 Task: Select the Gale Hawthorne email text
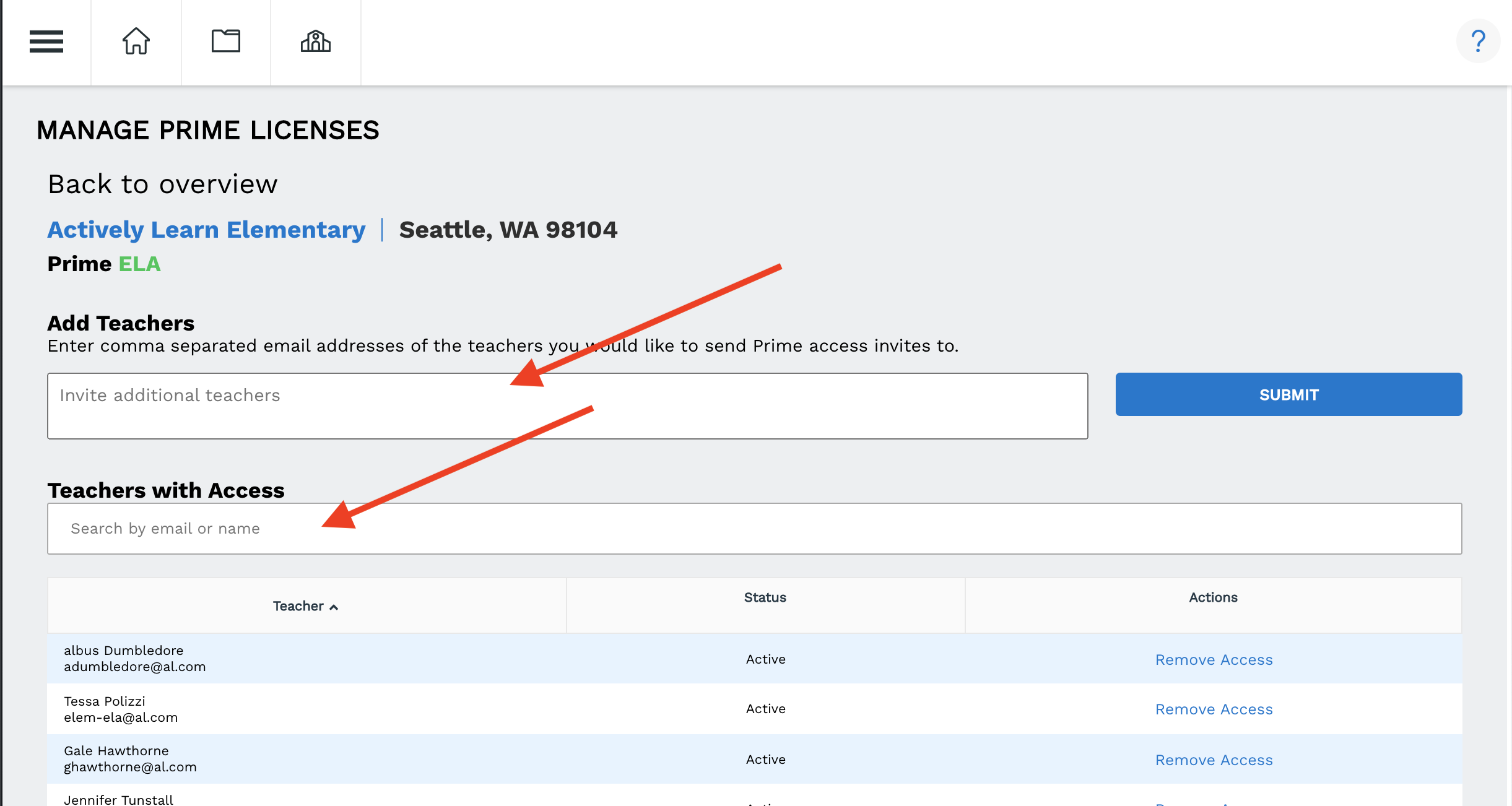[x=130, y=767]
